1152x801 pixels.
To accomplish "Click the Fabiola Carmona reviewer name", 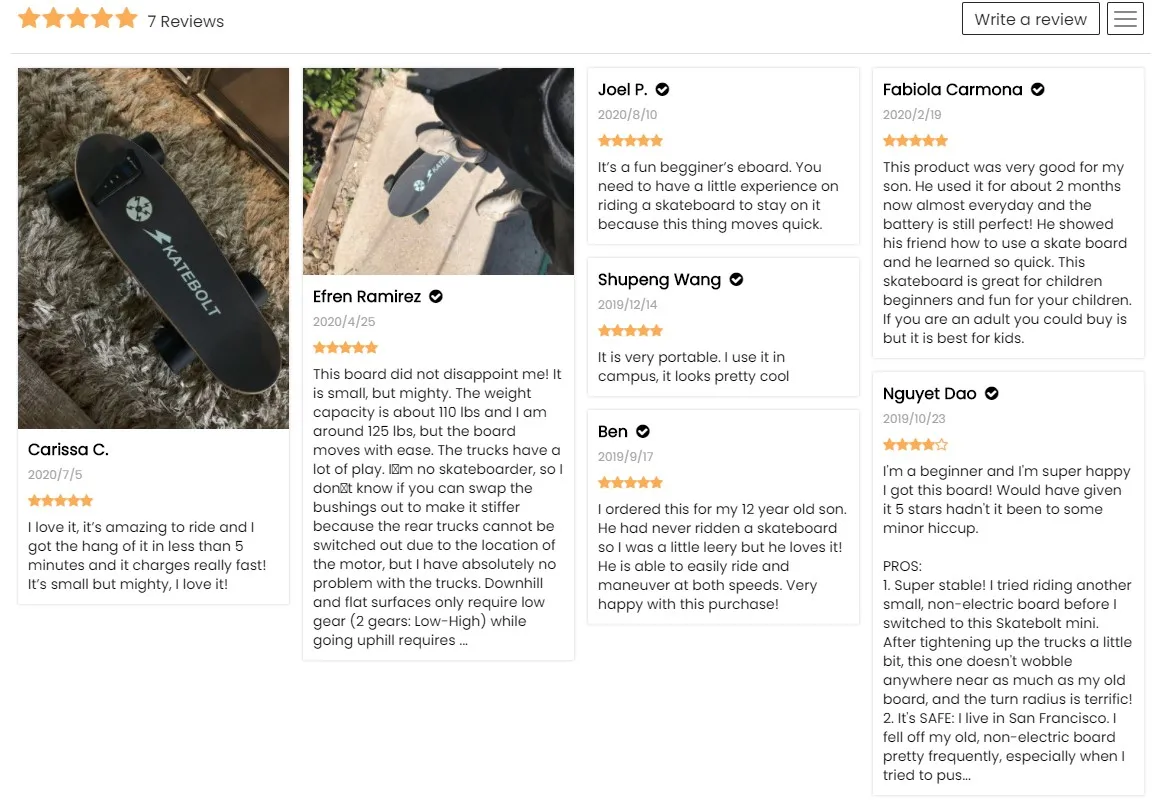I will 952,90.
